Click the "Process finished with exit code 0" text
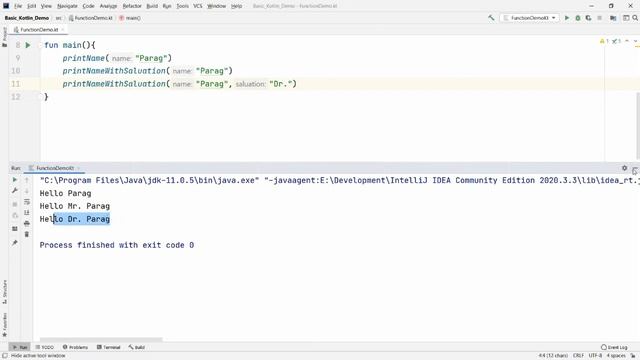Viewport: 640px width, 360px height. pyautogui.click(x=117, y=245)
